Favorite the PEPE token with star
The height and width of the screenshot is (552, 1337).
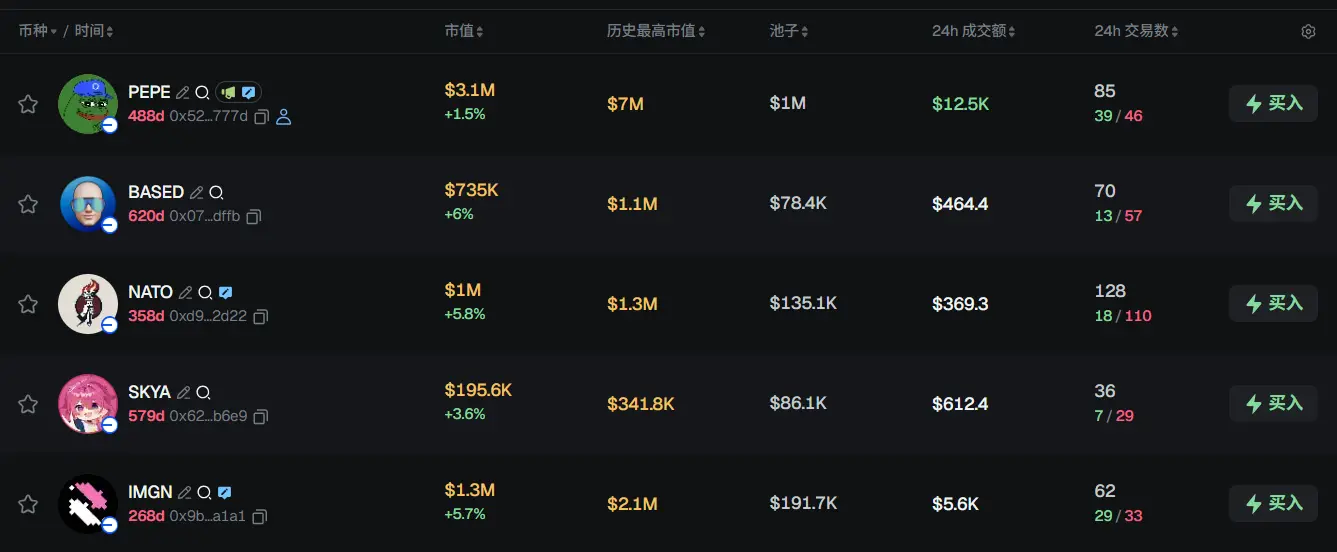[x=28, y=104]
